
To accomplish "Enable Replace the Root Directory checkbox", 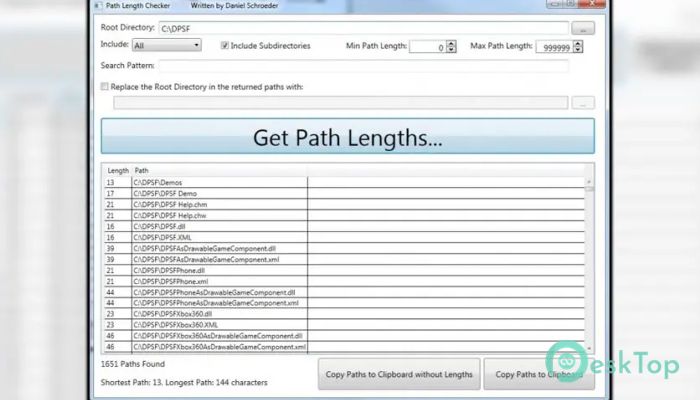I will 104,87.
